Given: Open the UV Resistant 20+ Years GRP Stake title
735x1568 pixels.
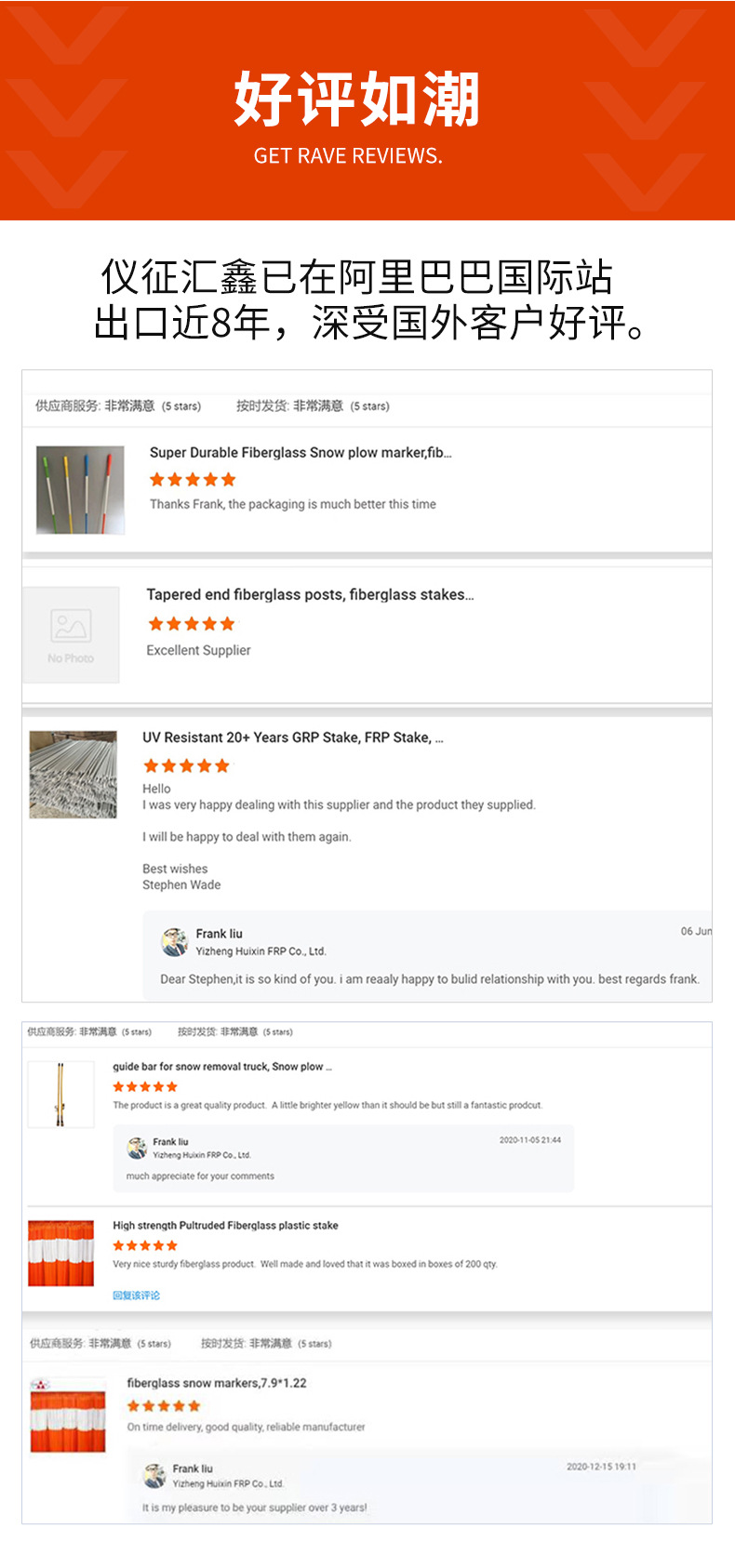Looking at the screenshot, I should 292,737.
